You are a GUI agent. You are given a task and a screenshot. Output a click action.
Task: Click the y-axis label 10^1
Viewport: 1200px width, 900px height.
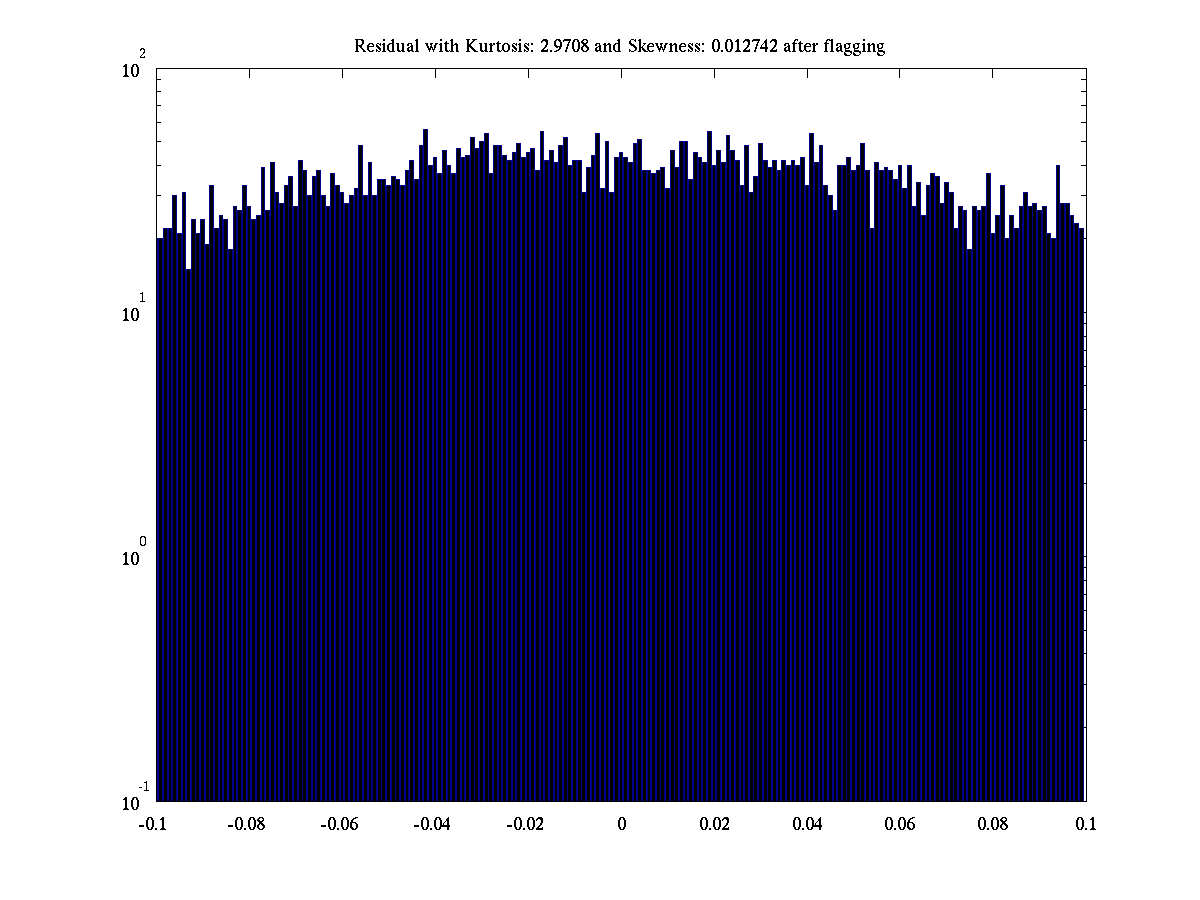[135, 313]
